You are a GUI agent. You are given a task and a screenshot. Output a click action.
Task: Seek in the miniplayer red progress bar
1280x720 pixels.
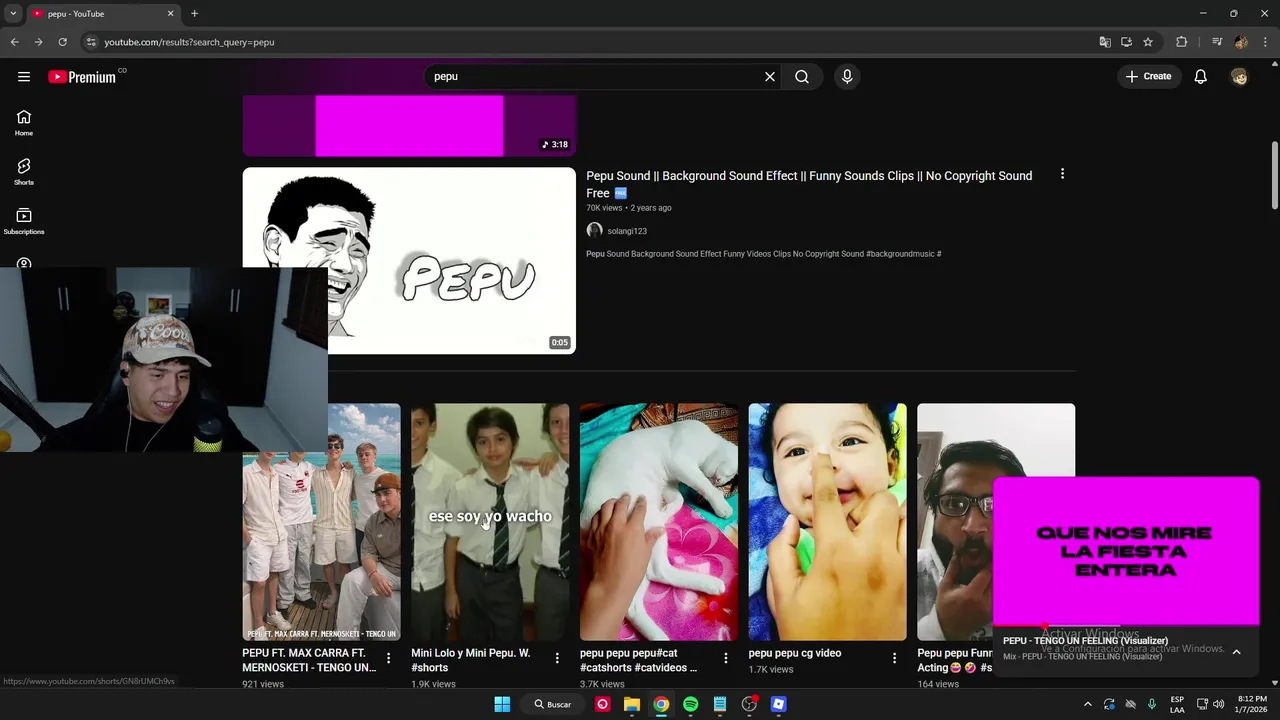(x=1126, y=626)
